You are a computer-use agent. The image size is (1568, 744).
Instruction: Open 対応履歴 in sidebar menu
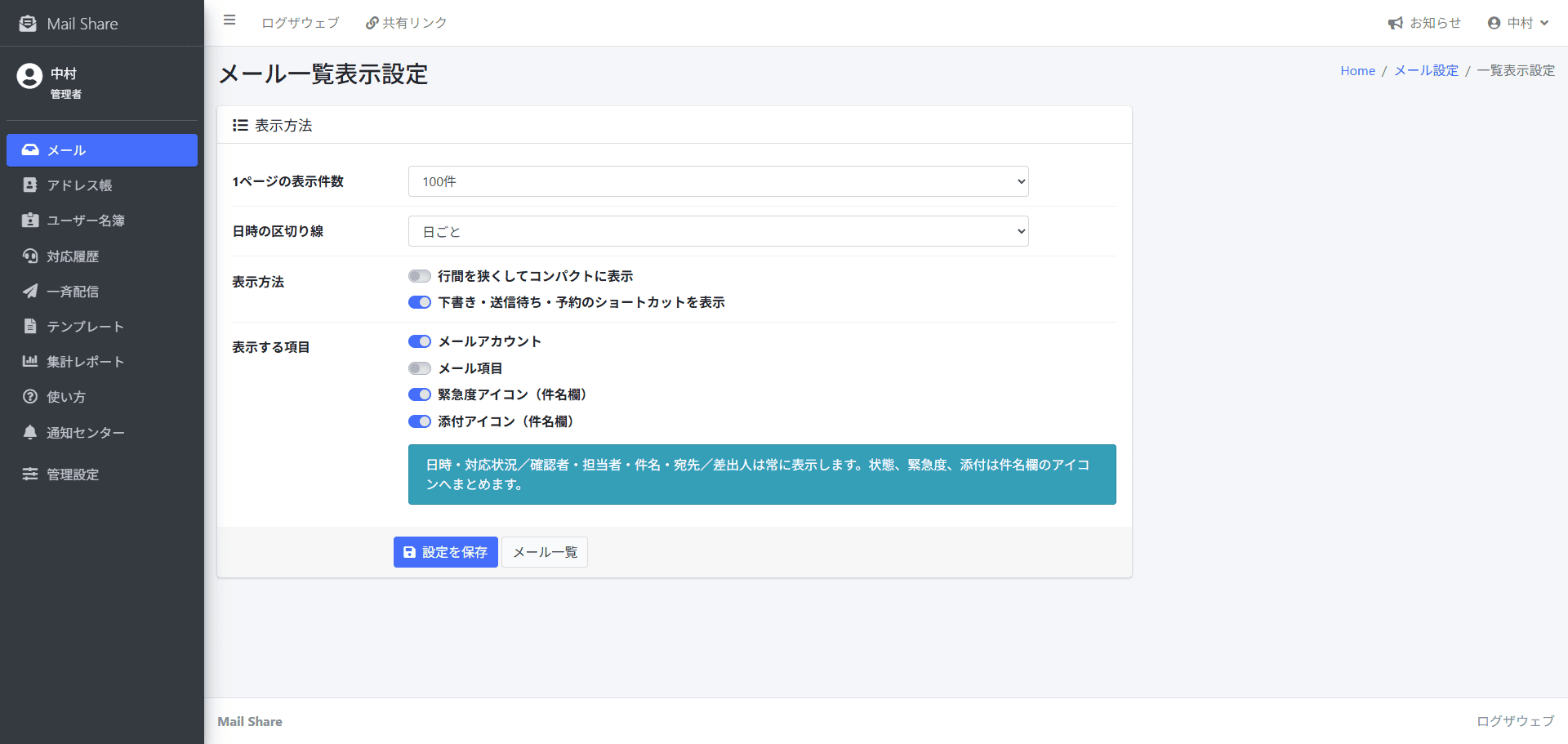coord(102,256)
